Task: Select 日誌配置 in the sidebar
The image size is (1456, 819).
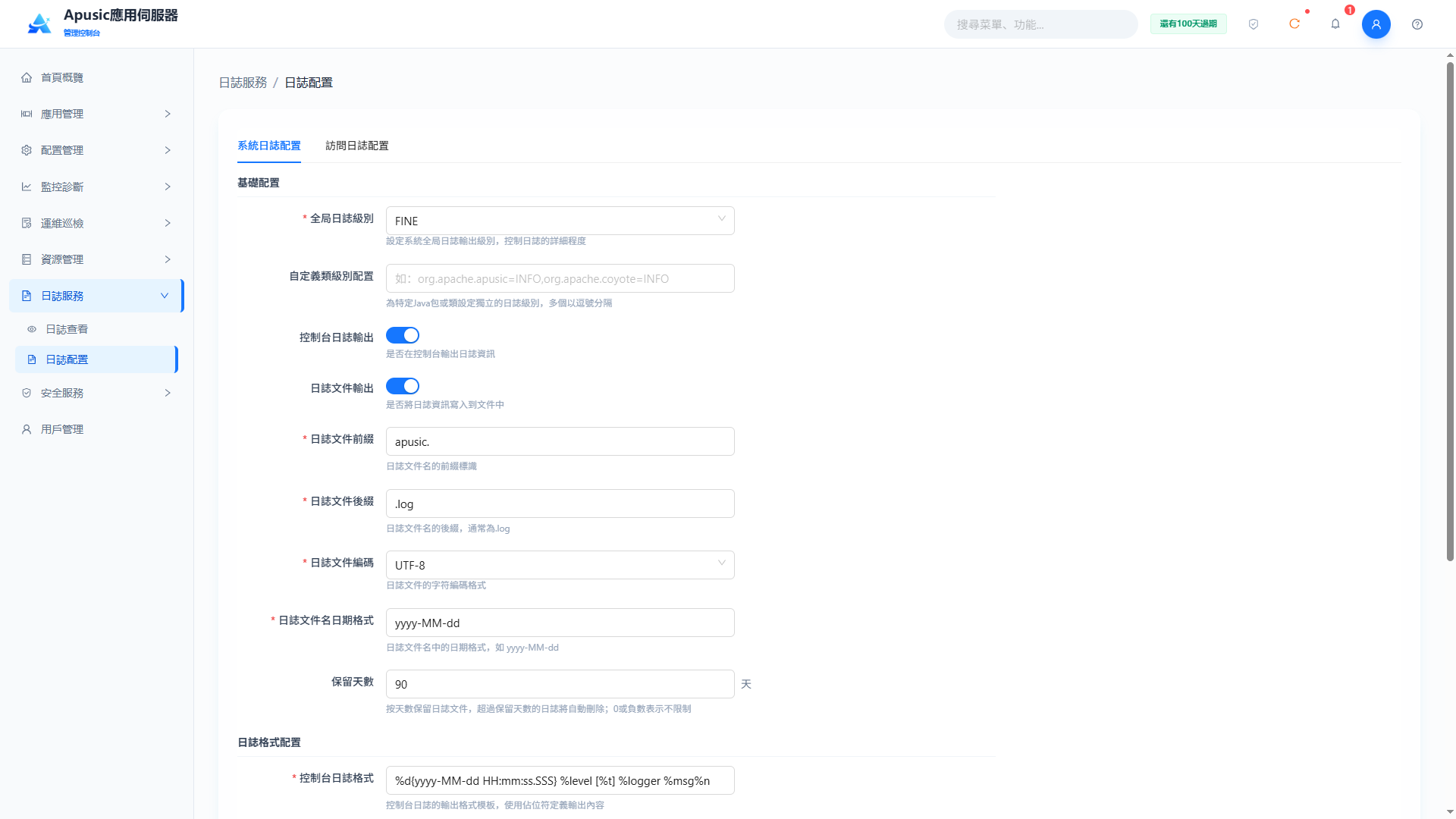Action: pos(96,359)
